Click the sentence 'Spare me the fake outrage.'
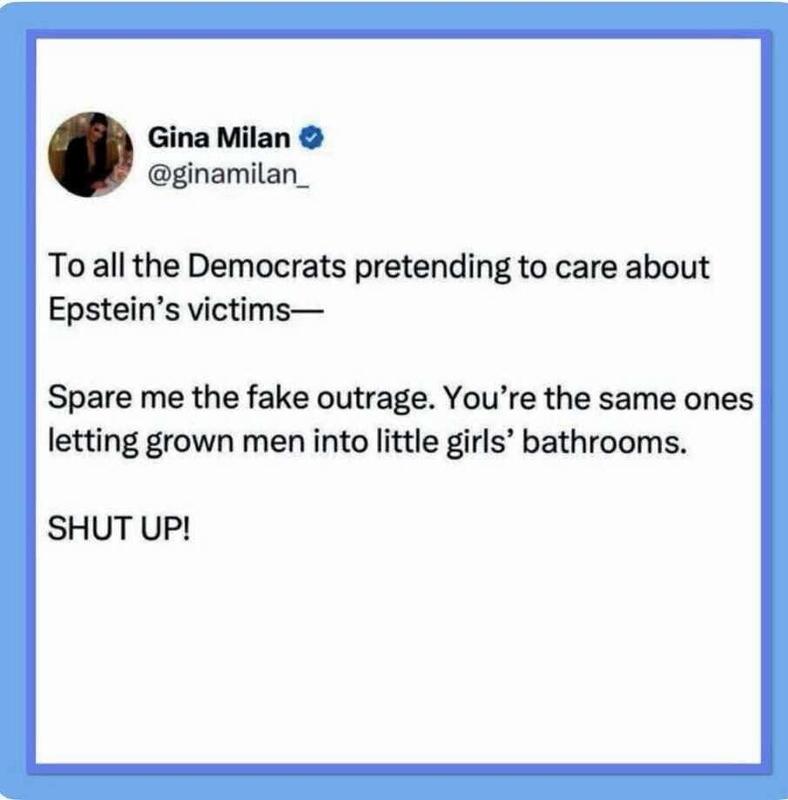788x800 pixels. 242,398
